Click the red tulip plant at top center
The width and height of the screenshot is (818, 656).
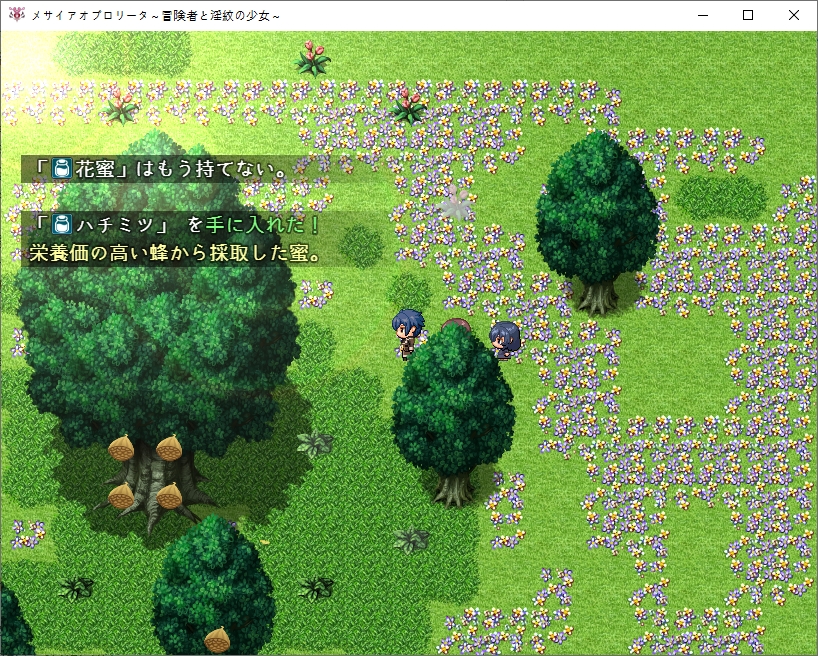(313, 57)
